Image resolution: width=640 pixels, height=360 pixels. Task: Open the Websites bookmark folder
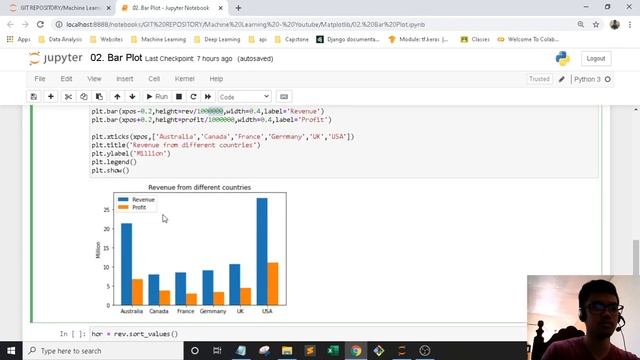(106, 39)
